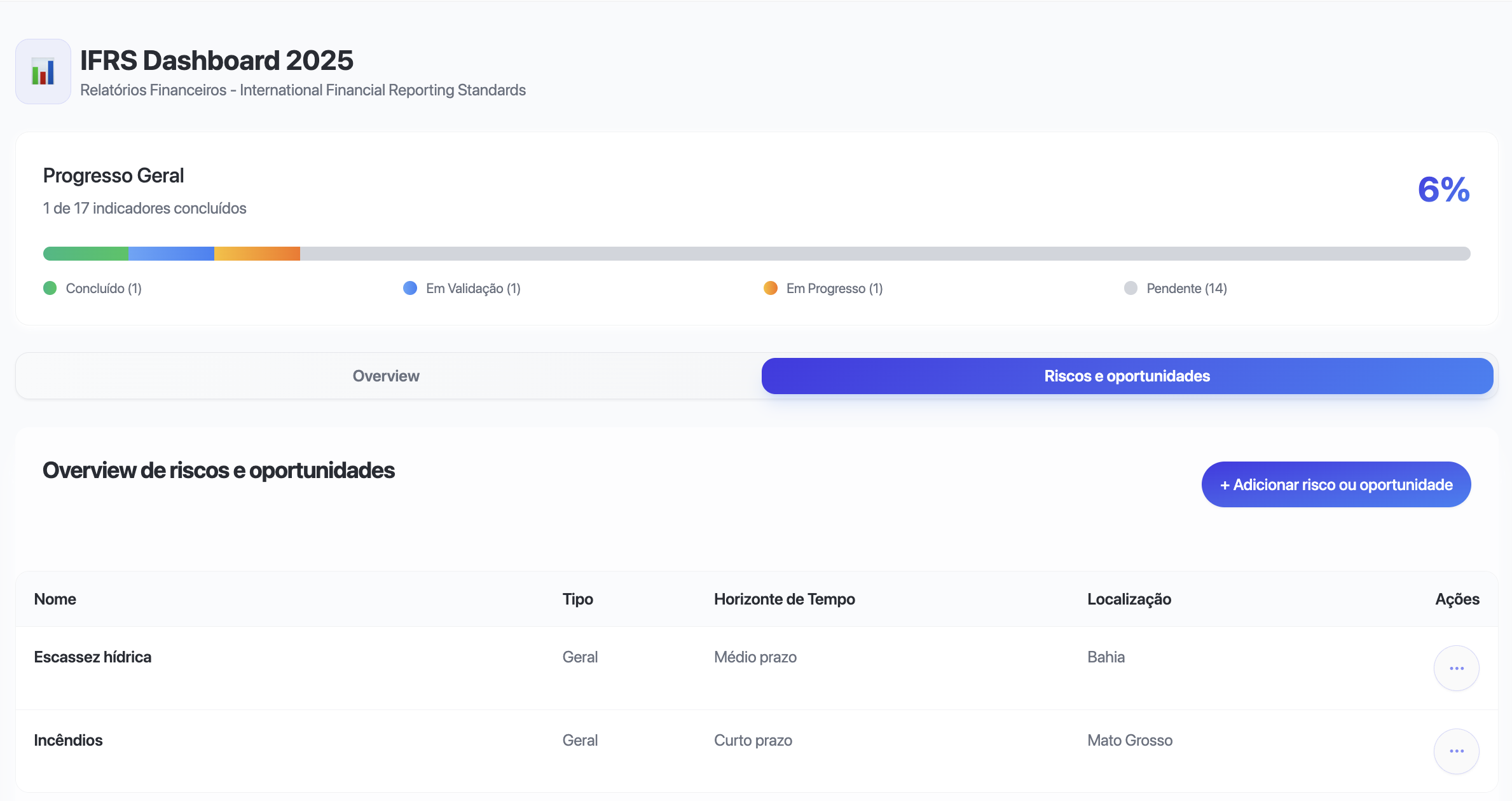Click the blue segment of progress bar

coord(171,254)
